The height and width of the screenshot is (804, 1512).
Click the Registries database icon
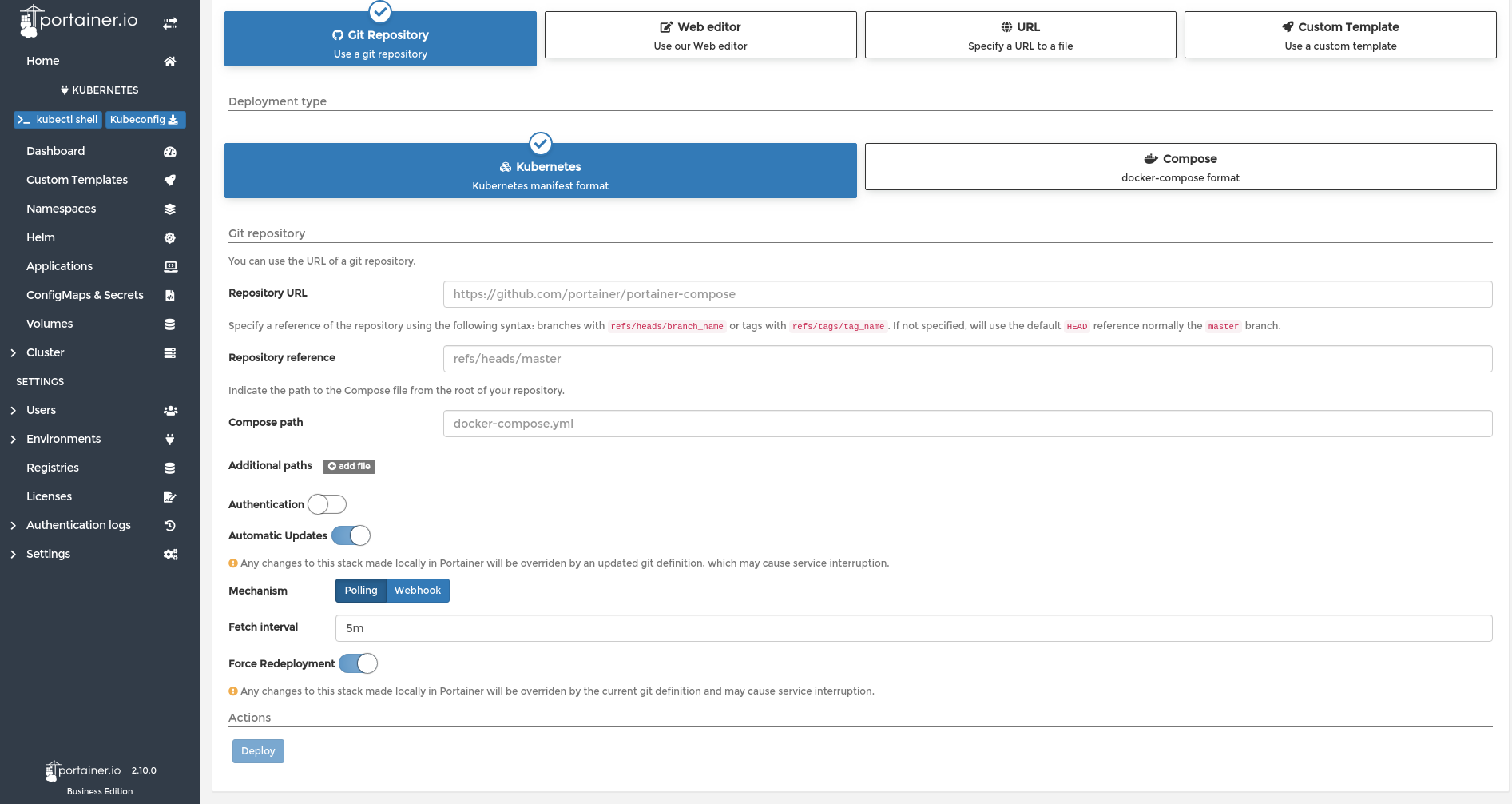pos(169,468)
